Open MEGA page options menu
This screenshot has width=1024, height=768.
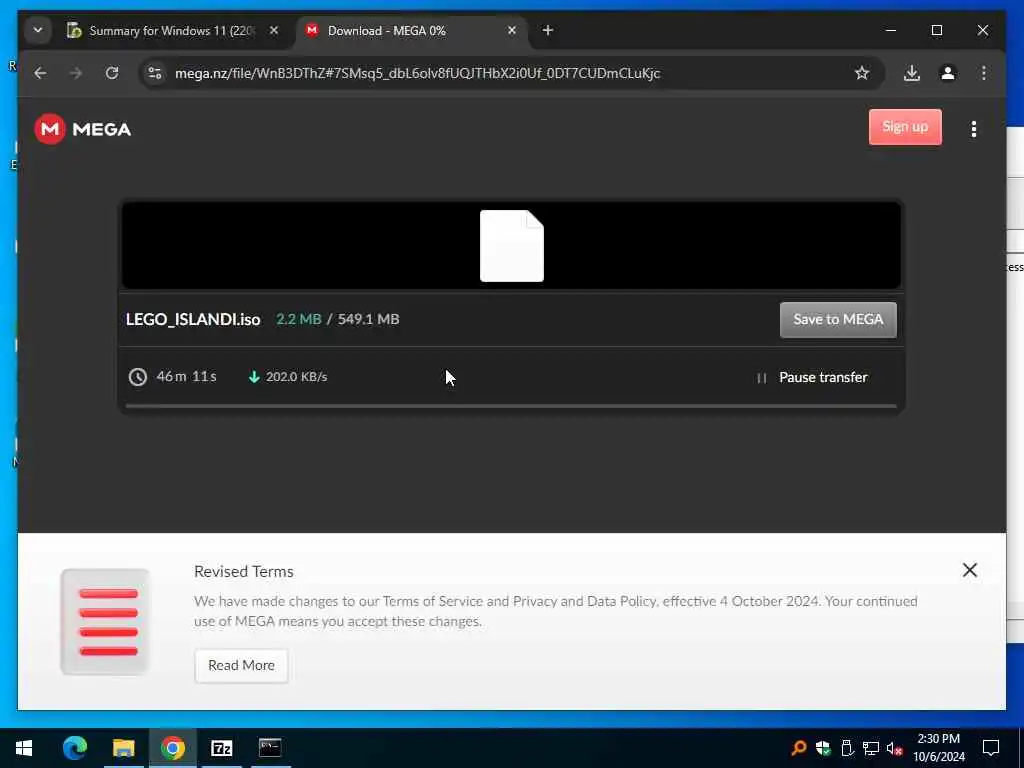tap(974, 129)
